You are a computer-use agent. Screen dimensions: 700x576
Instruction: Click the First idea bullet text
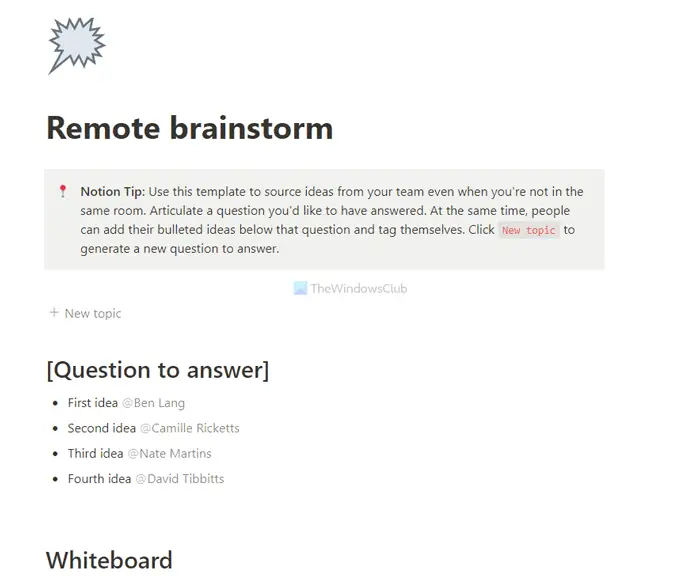pos(93,403)
